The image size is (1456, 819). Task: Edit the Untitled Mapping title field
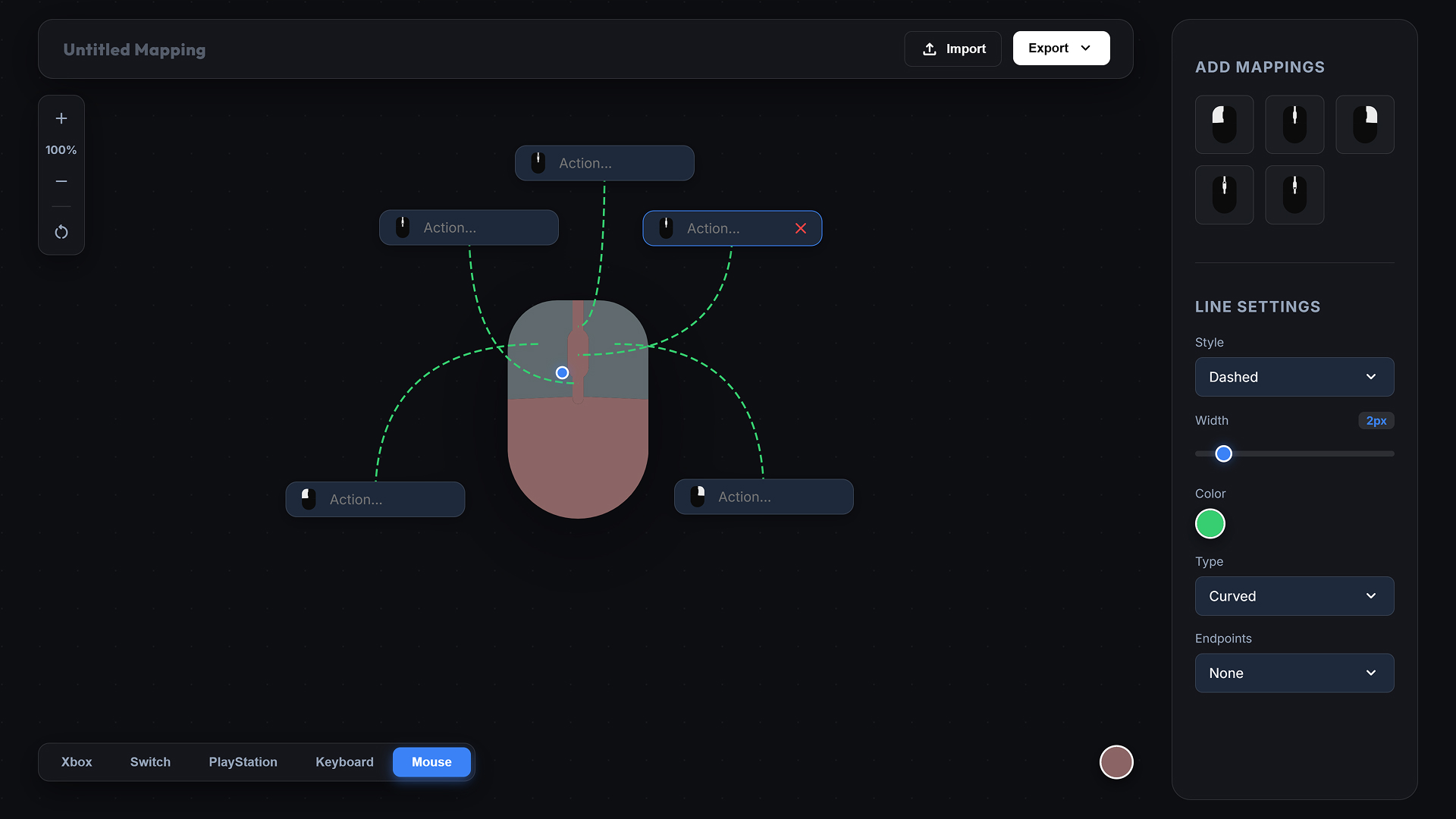[134, 49]
